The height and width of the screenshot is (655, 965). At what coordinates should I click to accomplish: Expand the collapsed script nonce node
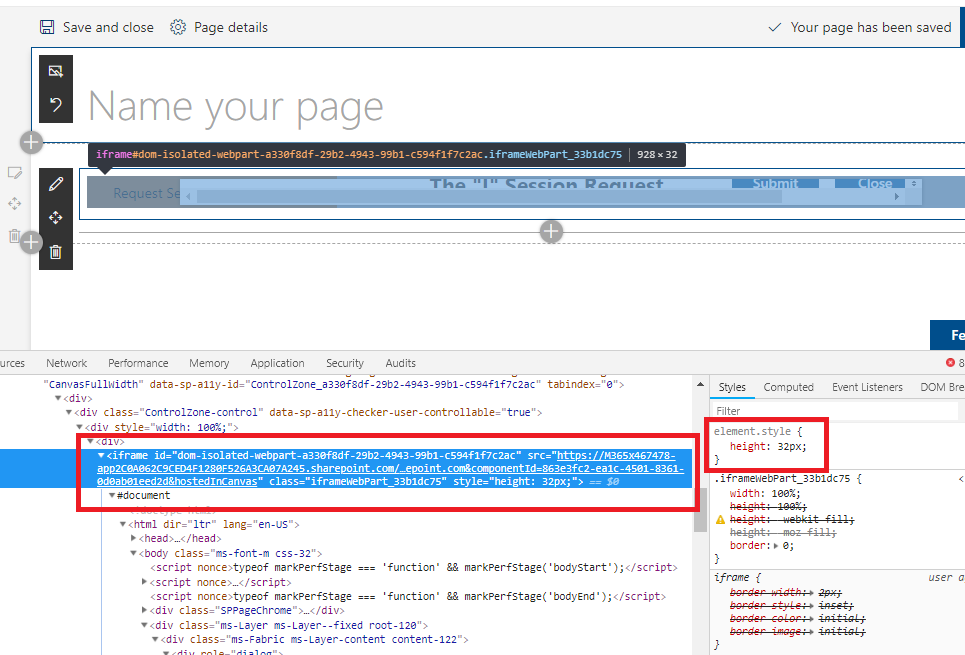tap(145, 582)
